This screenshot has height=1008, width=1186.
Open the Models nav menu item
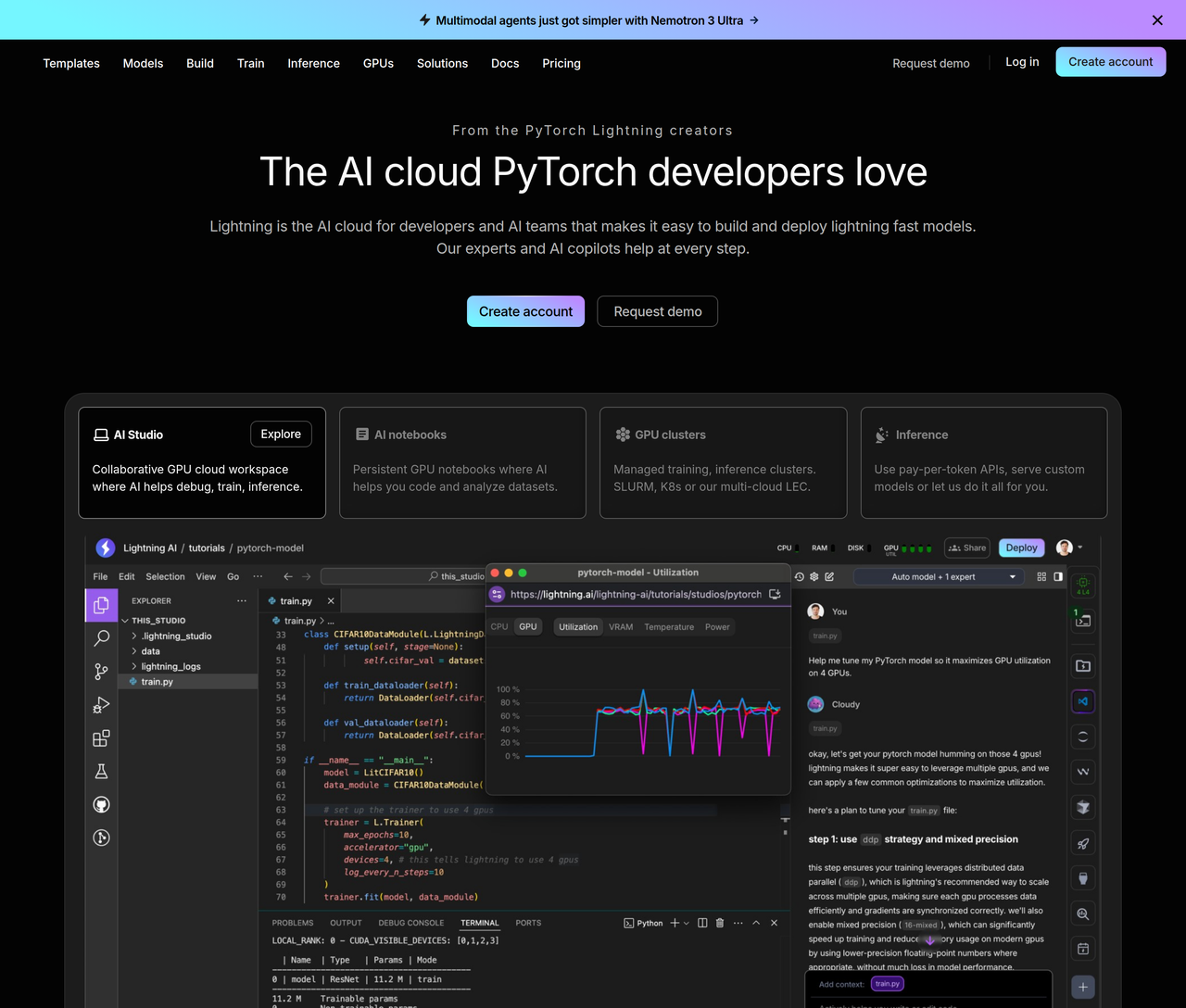click(143, 63)
